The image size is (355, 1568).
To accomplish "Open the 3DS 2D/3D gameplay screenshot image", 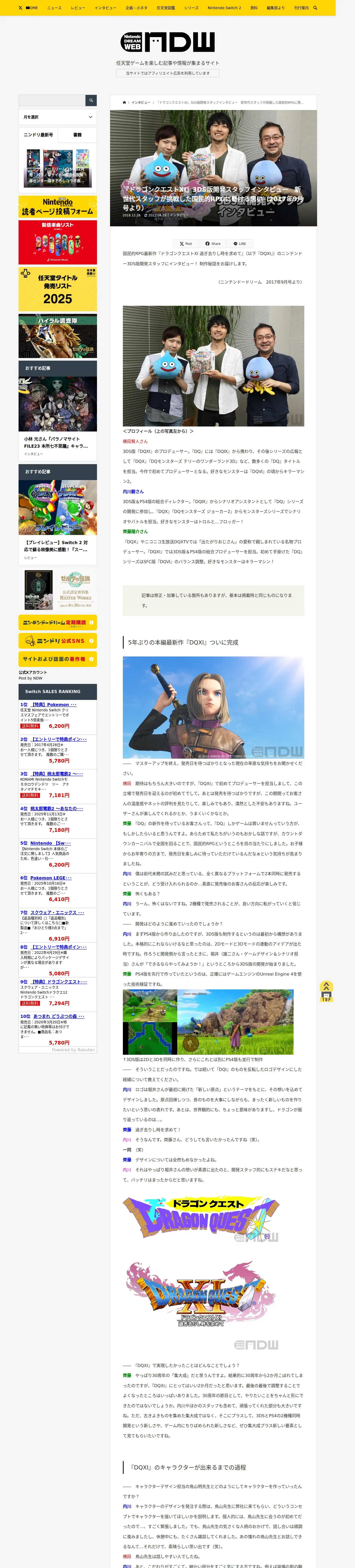I will 208,1023.
